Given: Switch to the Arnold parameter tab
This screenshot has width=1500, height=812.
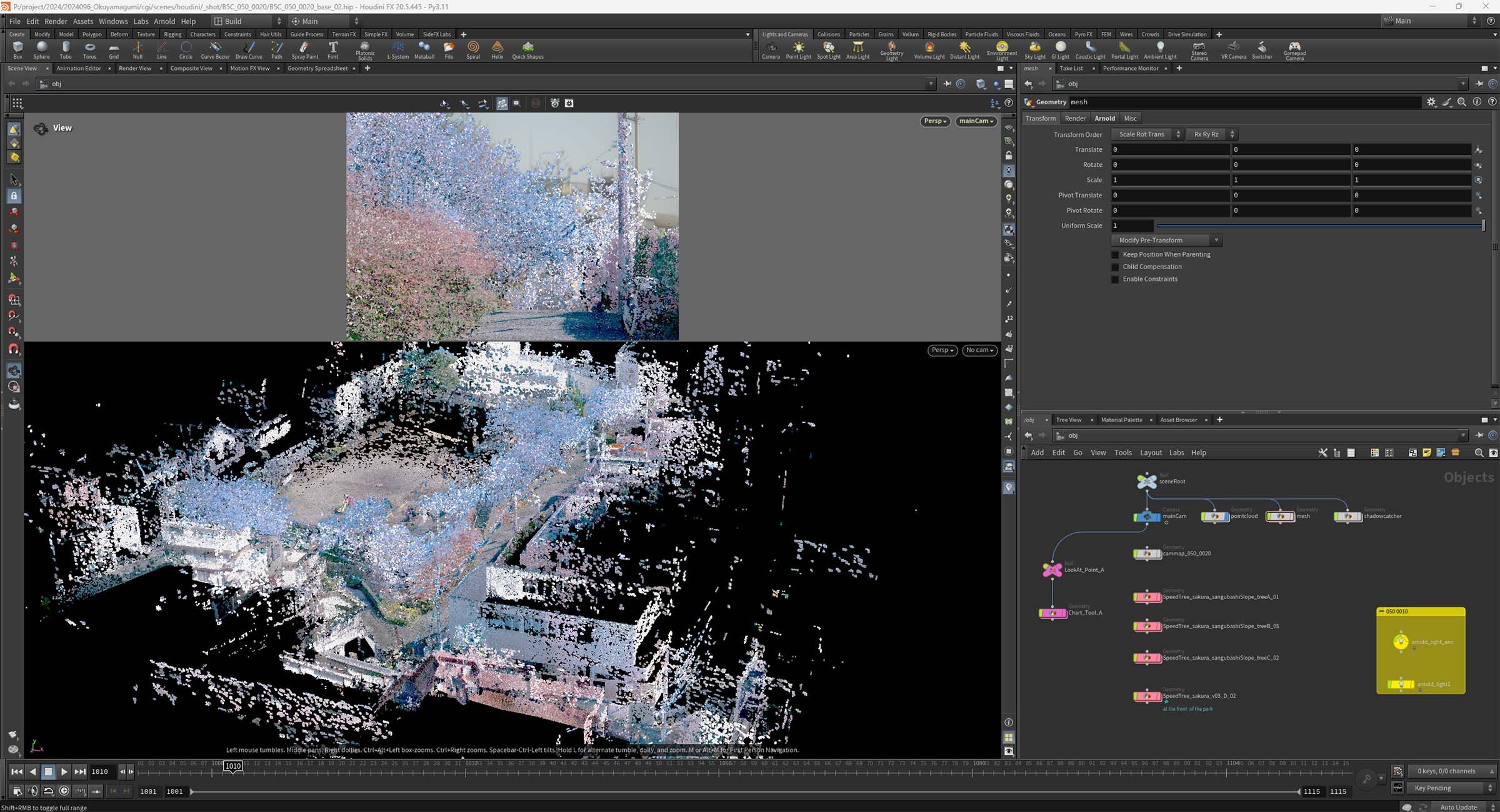Looking at the screenshot, I should pyautogui.click(x=1104, y=119).
